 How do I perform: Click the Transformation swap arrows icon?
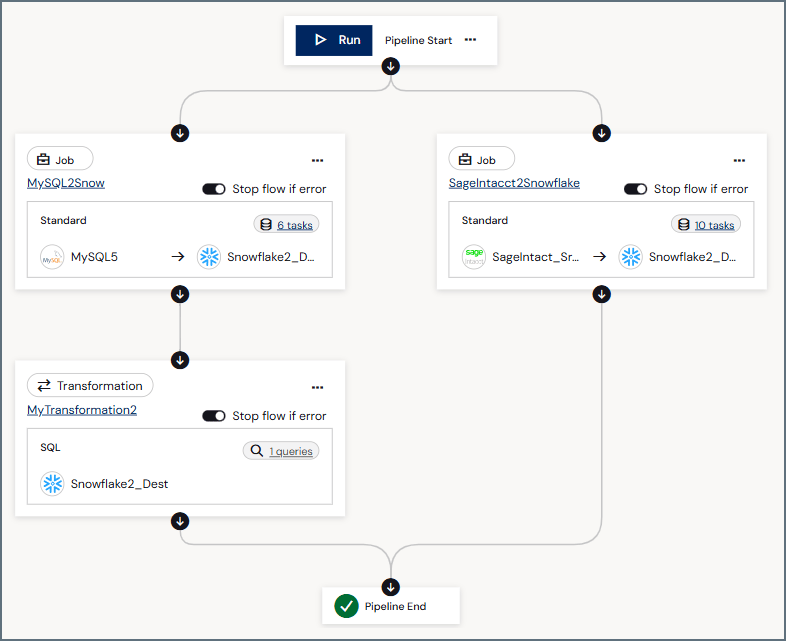(x=44, y=385)
